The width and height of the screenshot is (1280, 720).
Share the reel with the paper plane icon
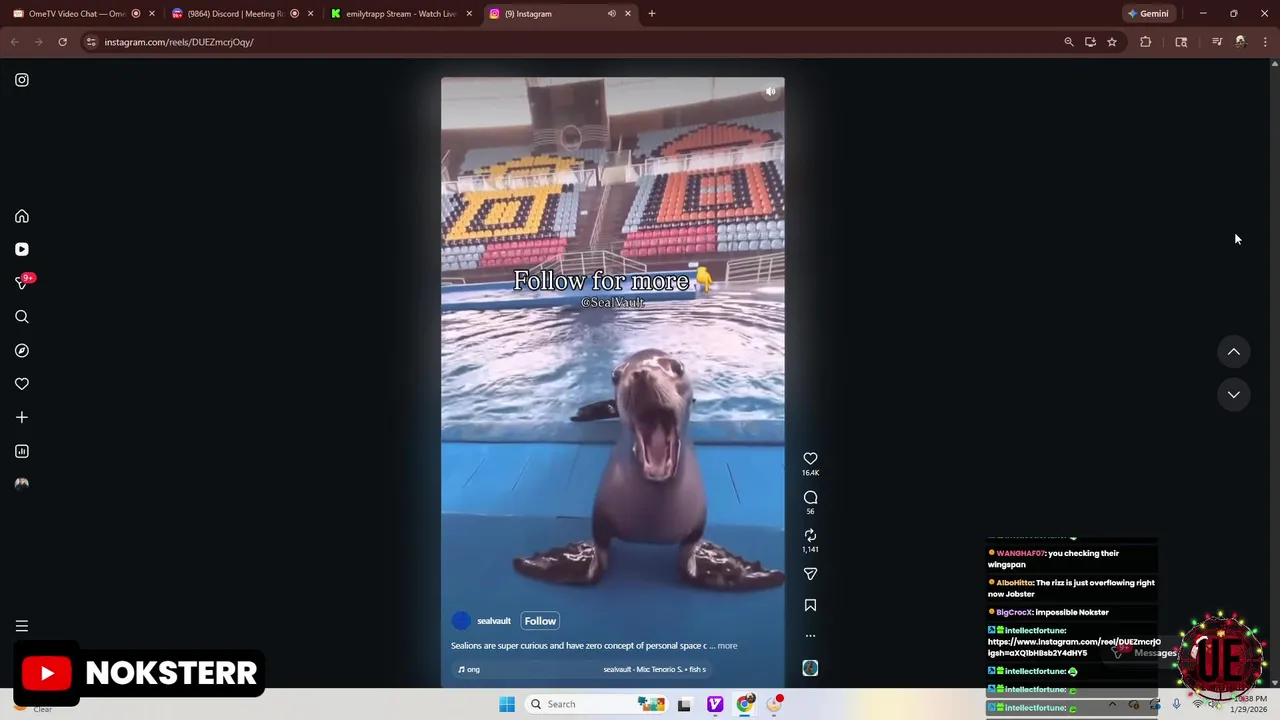(x=810, y=574)
